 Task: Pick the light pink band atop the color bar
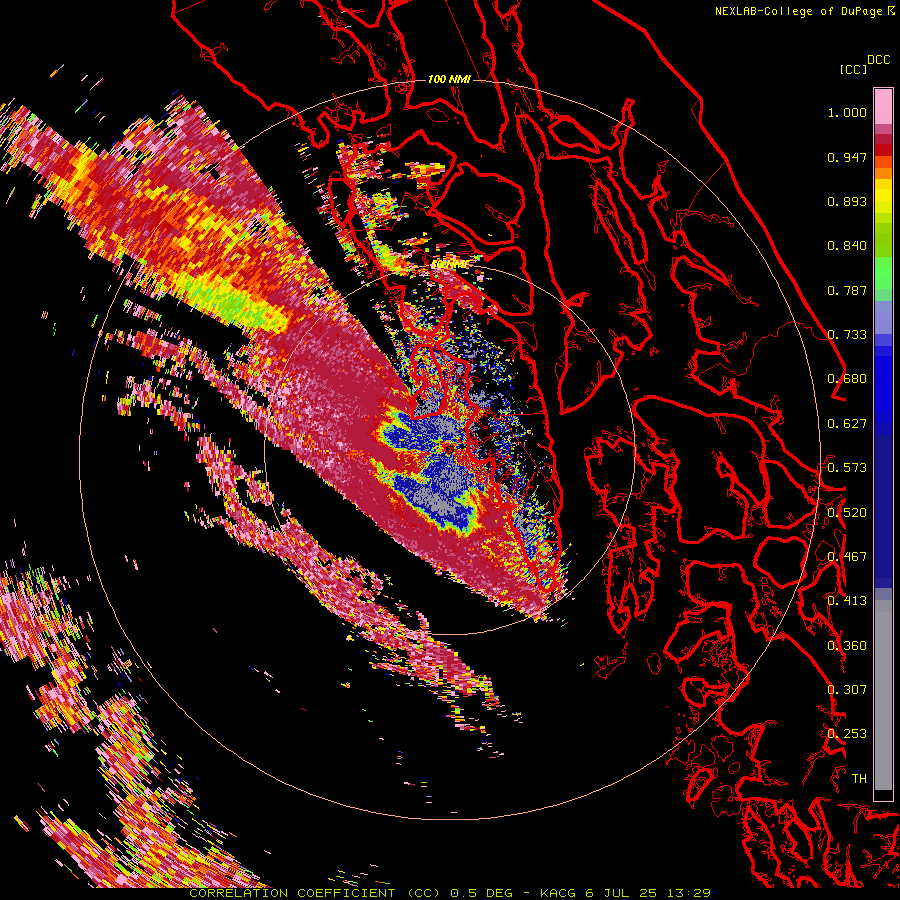[x=883, y=106]
